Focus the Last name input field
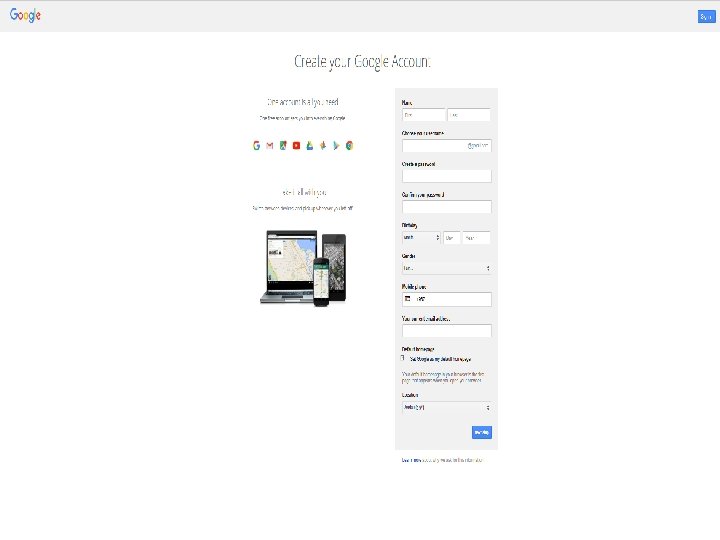The height and width of the screenshot is (540, 720). [469, 115]
